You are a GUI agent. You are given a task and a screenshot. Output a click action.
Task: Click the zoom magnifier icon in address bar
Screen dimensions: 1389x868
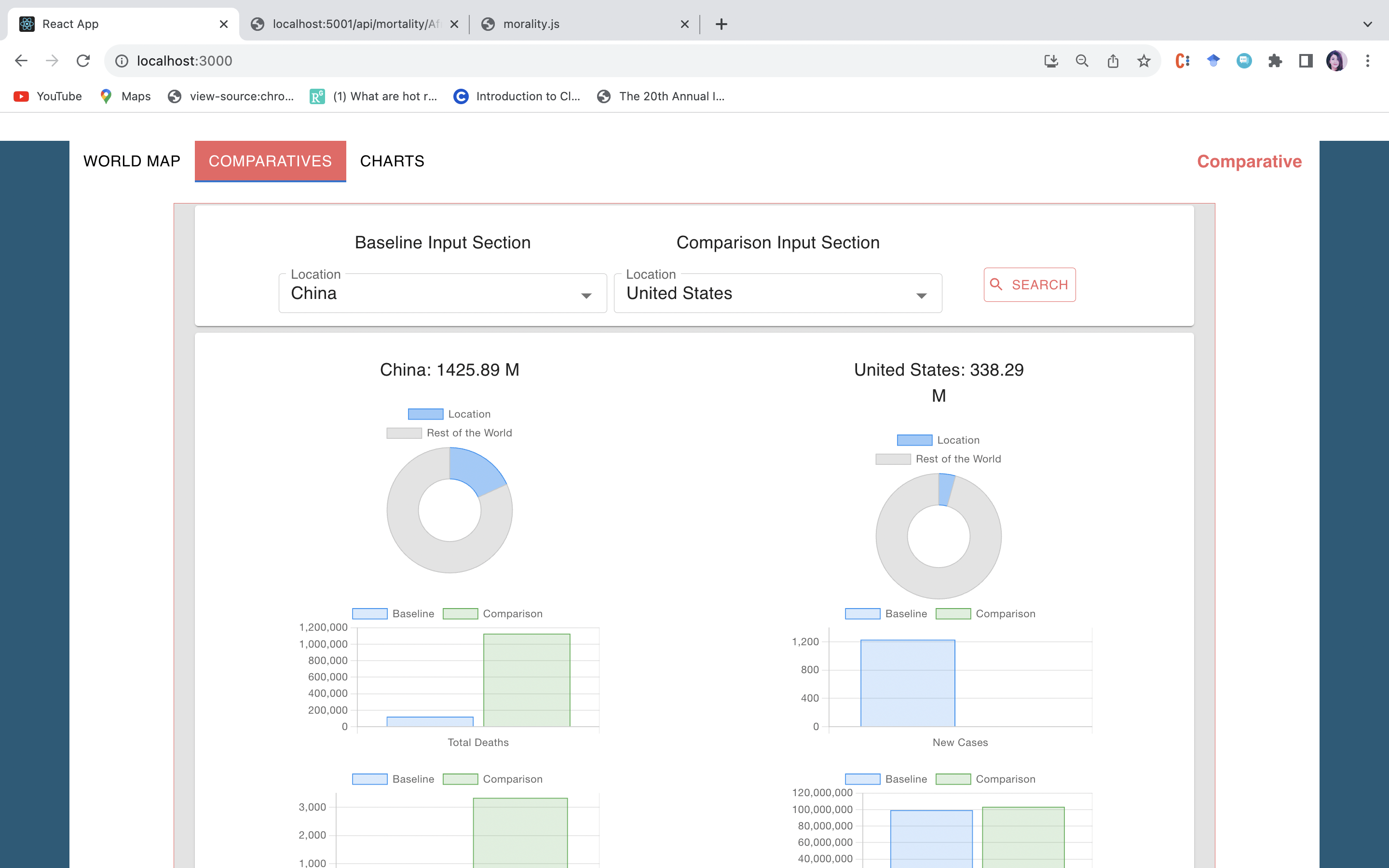pyautogui.click(x=1081, y=61)
